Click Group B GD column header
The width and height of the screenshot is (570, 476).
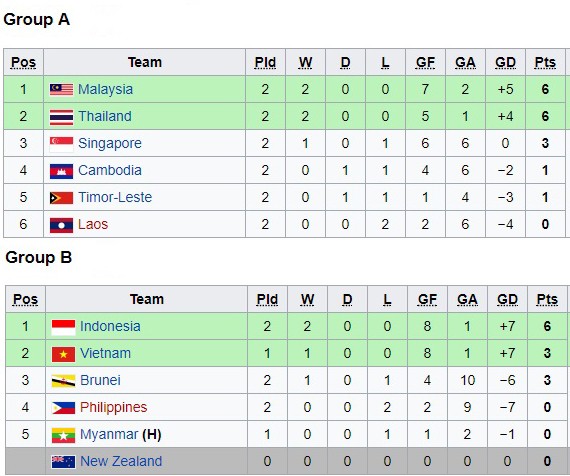(x=507, y=299)
